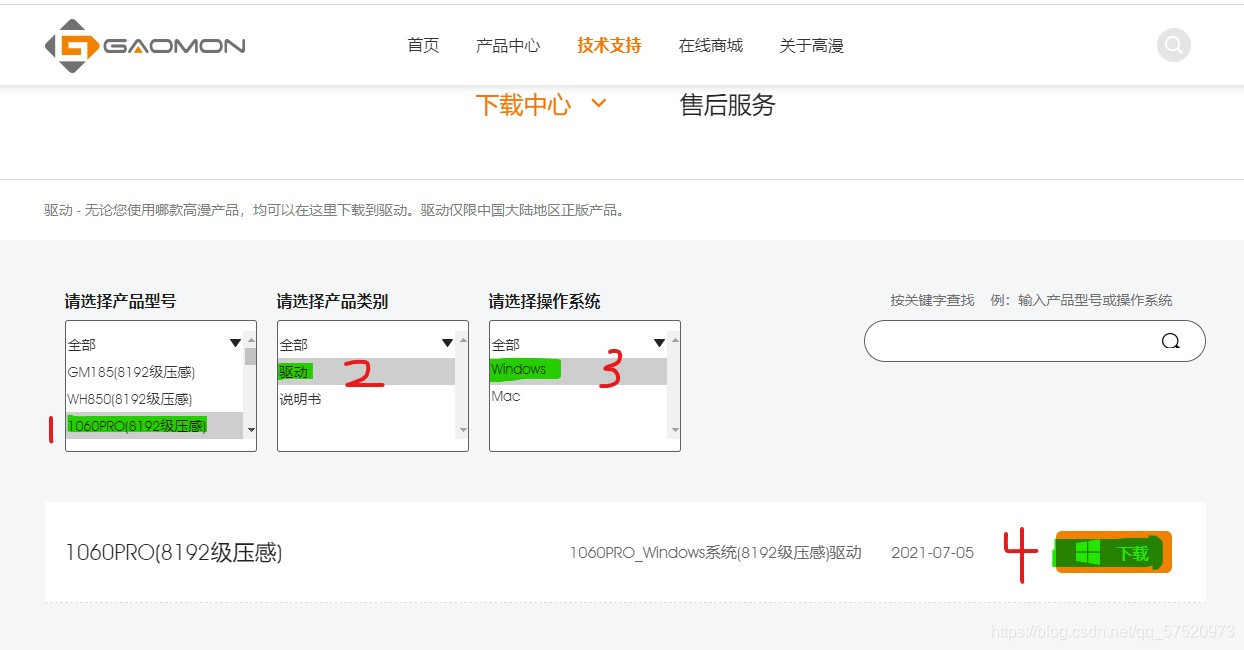Click the magnifier icon in keyword search box
1244x650 pixels.
(1170, 341)
